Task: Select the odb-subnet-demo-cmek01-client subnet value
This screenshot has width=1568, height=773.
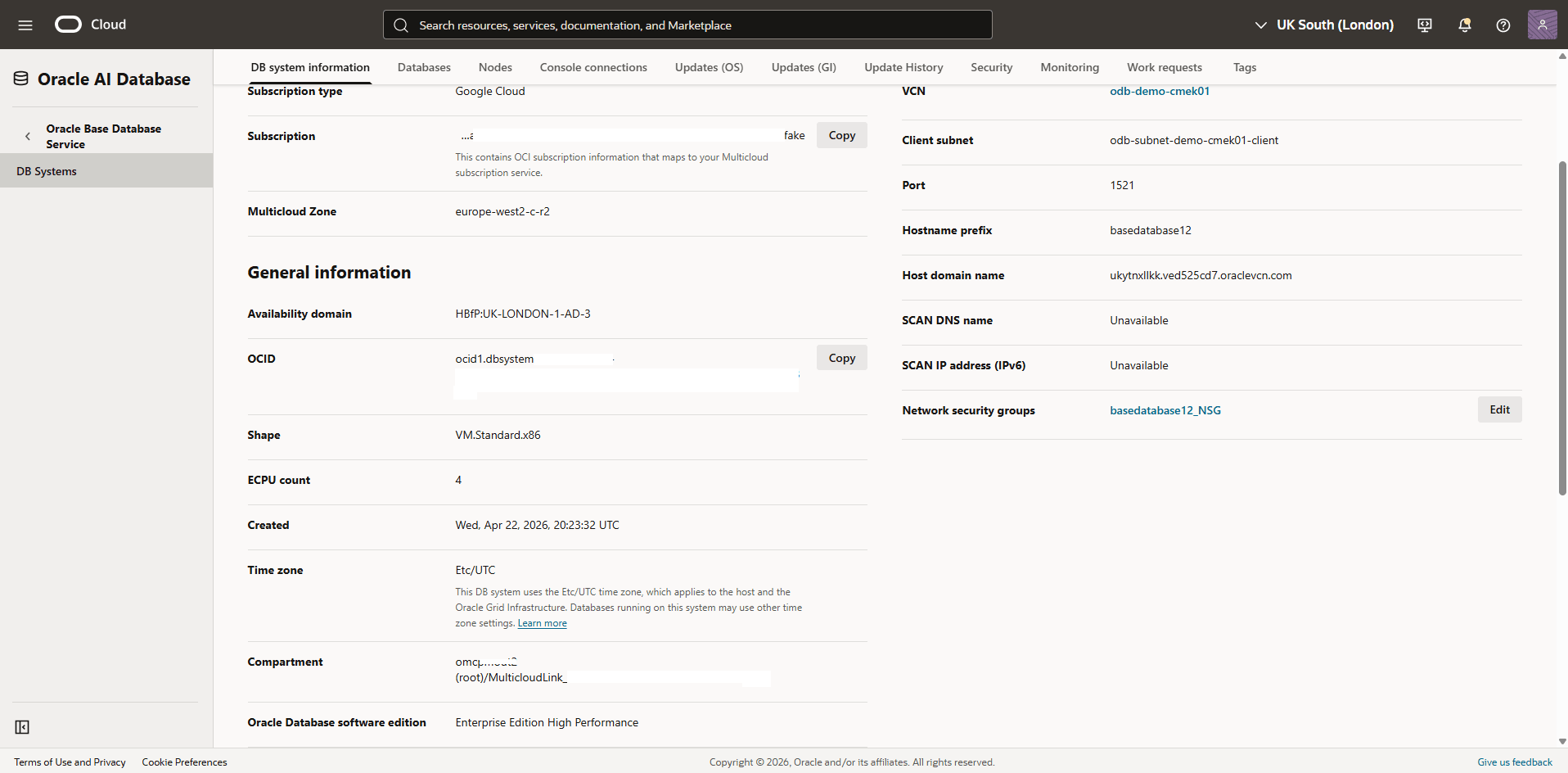Action: click(x=1194, y=140)
